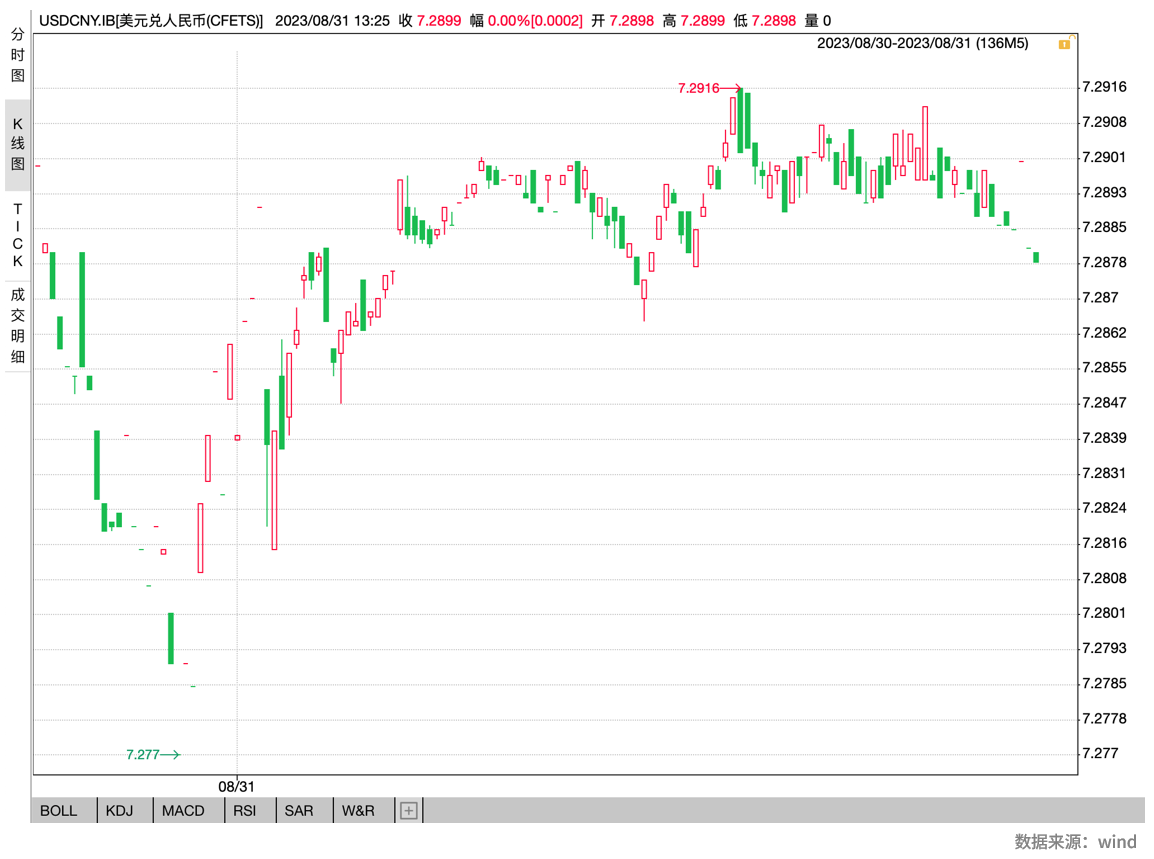The height and width of the screenshot is (859, 1154).
Task: Click the 2023/08/30-2023/08/31 date range label
Action: tap(921, 43)
